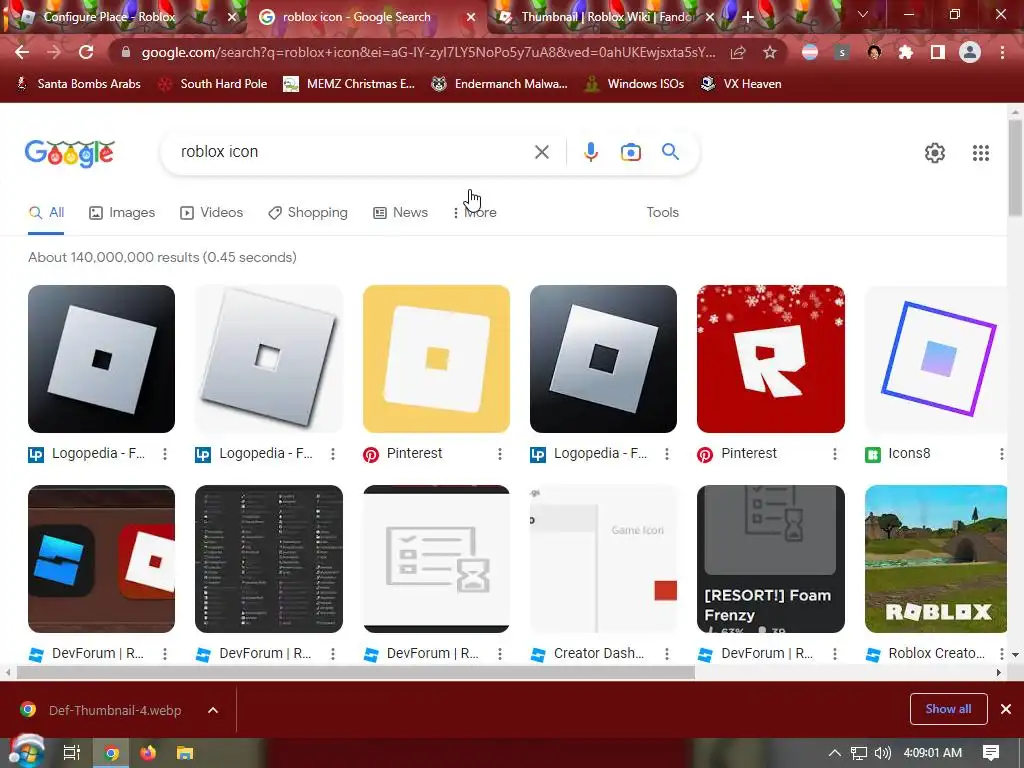Click the address bar URL
1024x768 pixels.
click(x=428, y=52)
